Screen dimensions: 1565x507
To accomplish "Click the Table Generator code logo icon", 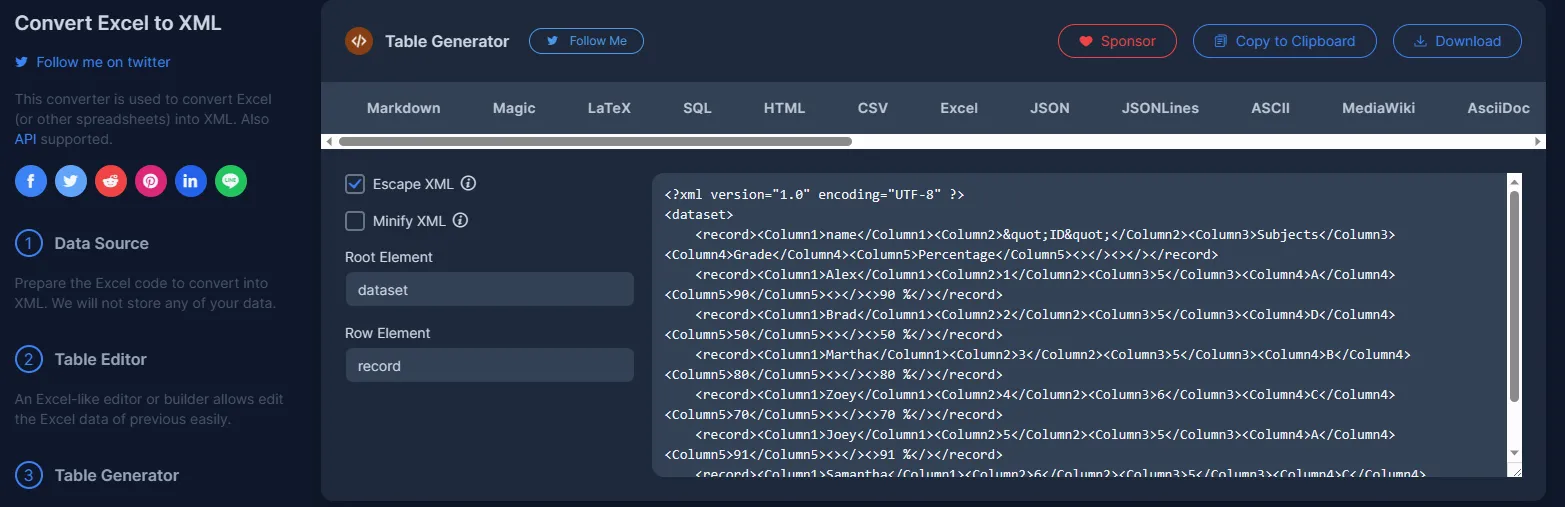I will pyautogui.click(x=359, y=41).
